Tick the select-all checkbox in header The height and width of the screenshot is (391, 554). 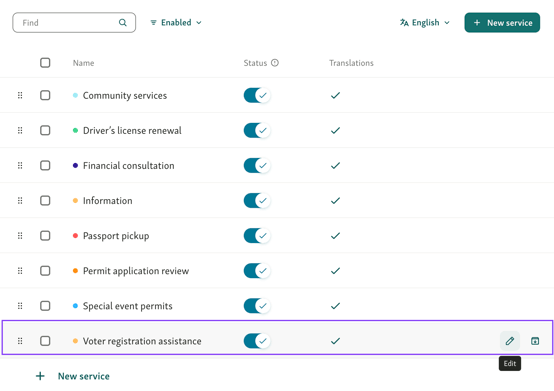click(x=45, y=63)
